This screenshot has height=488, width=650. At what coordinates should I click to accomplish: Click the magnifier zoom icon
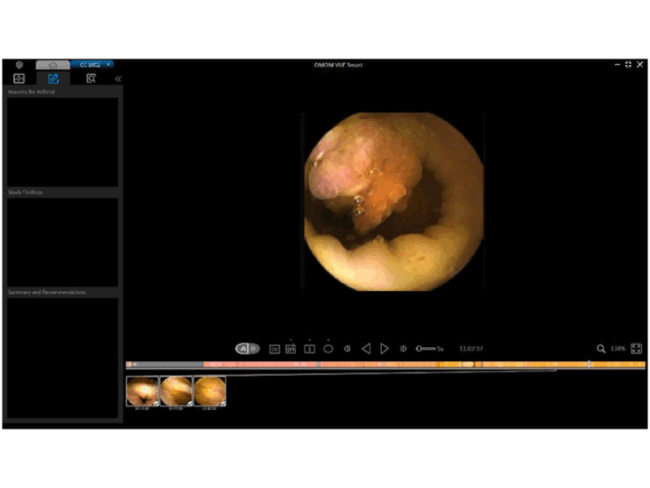(601, 349)
